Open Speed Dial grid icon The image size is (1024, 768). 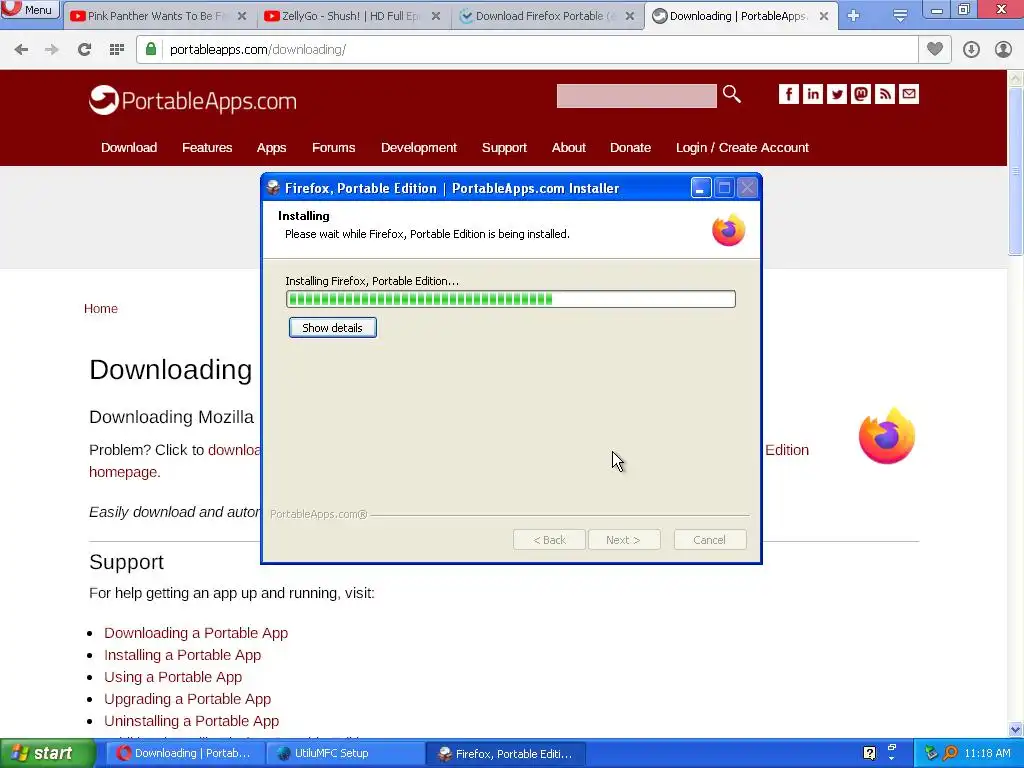116,50
